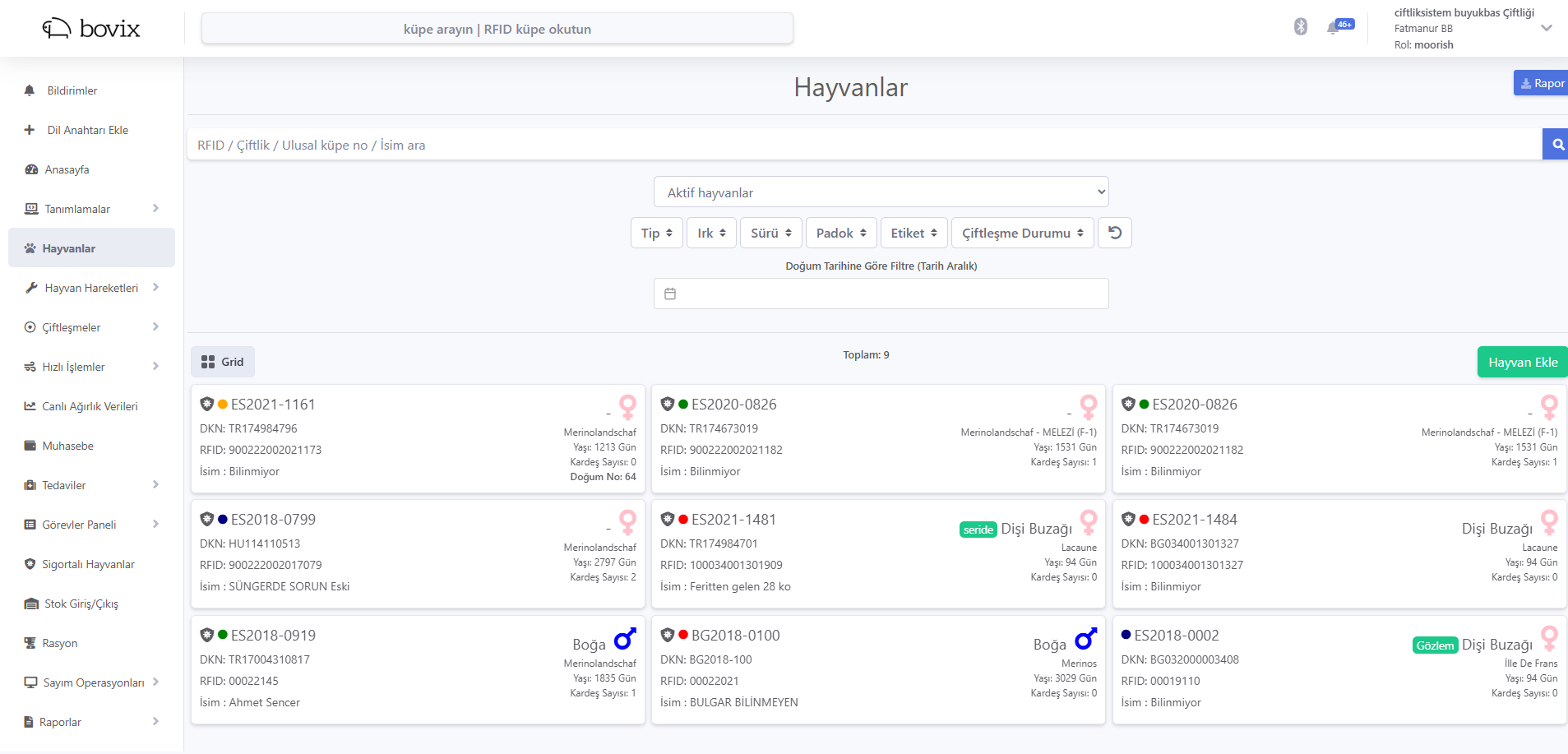Open the Tip filter dropdown
This screenshot has width=1568, height=754.
656,233
